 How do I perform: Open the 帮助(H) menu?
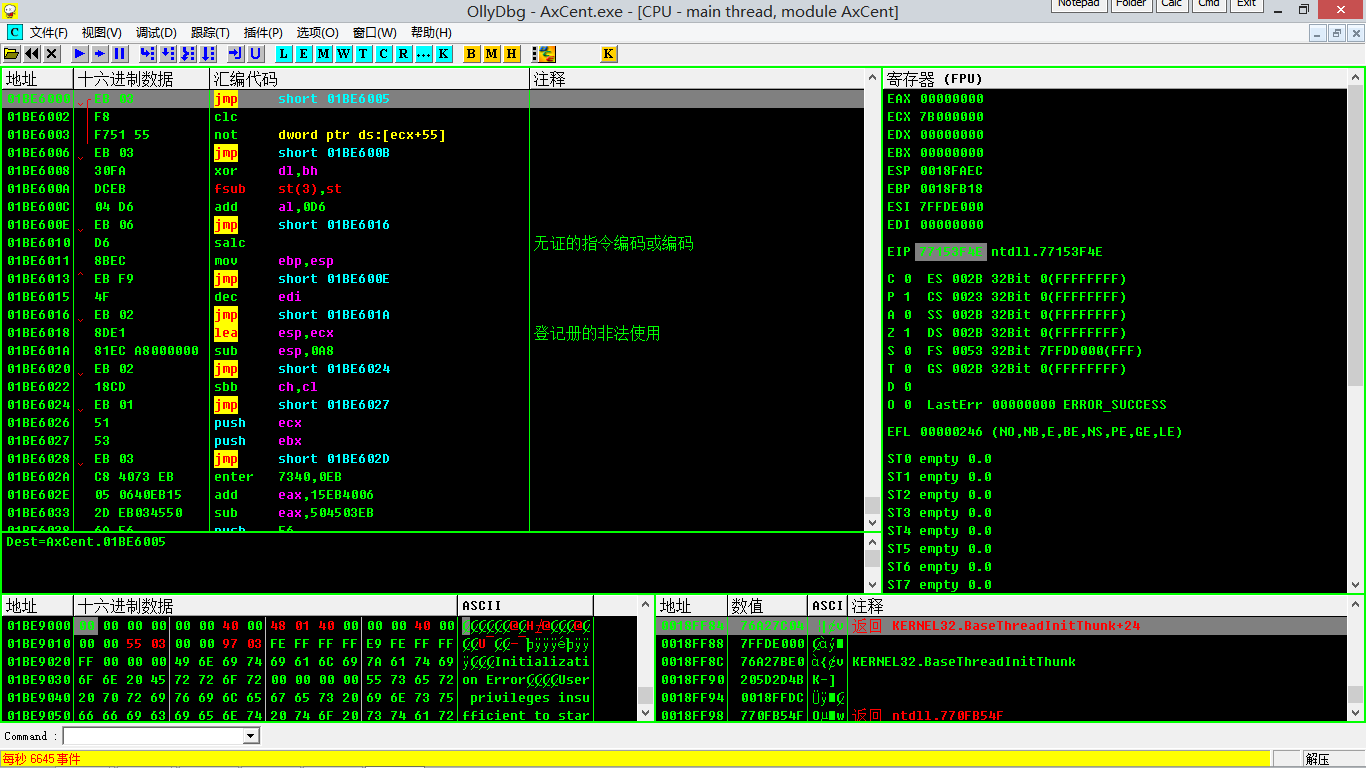coord(431,33)
